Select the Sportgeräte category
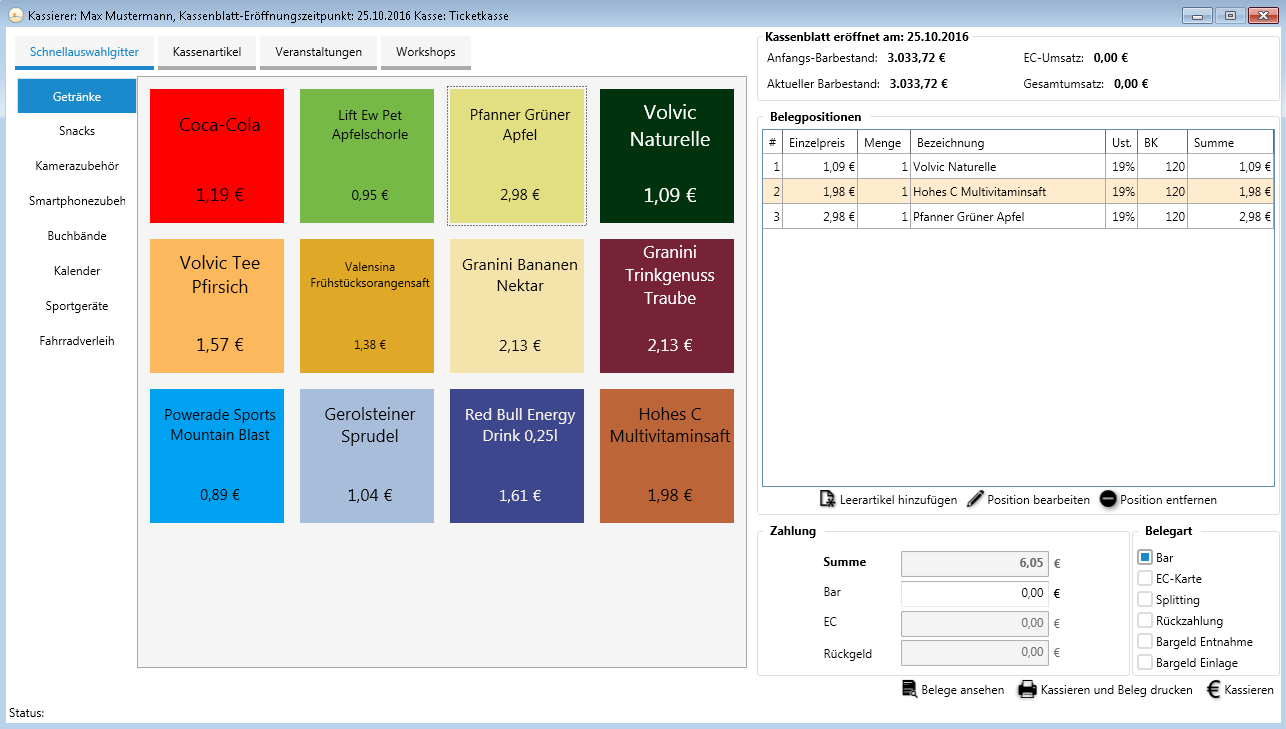The width and height of the screenshot is (1286, 729). [x=77, y=306]
